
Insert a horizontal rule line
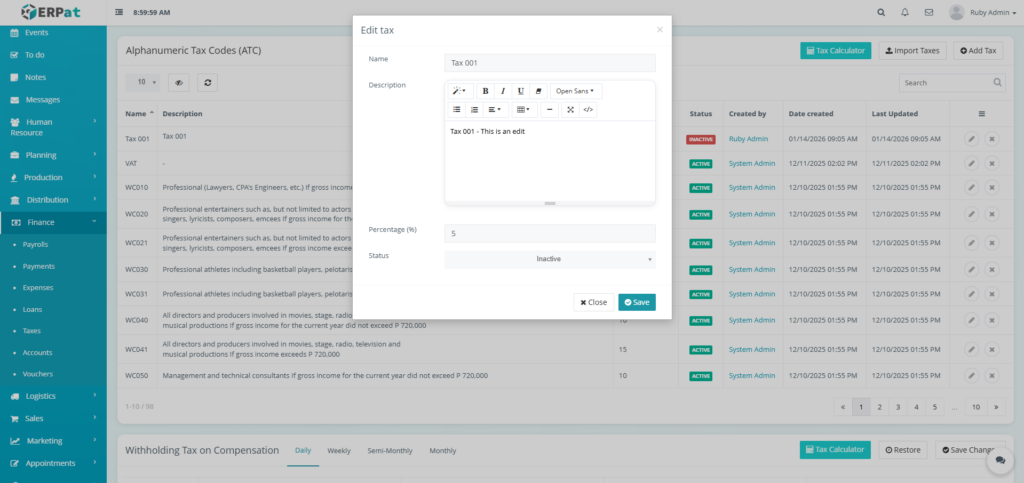click(x=549, y=110)
